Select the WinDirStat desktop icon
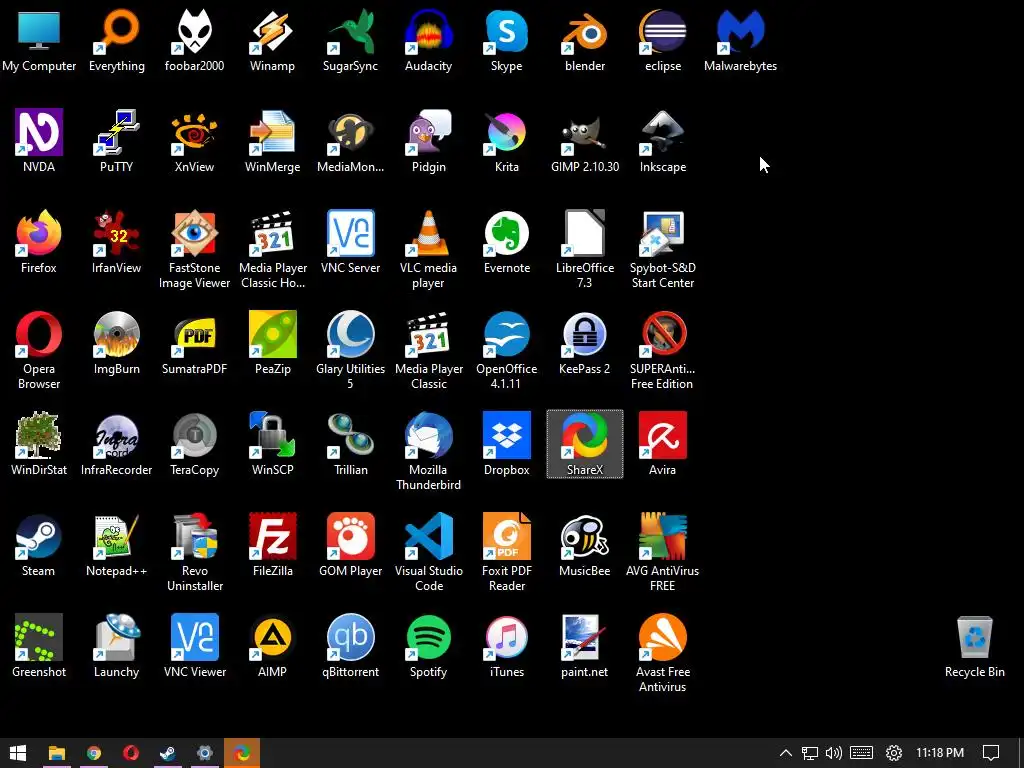 click(x=39, y=444)
